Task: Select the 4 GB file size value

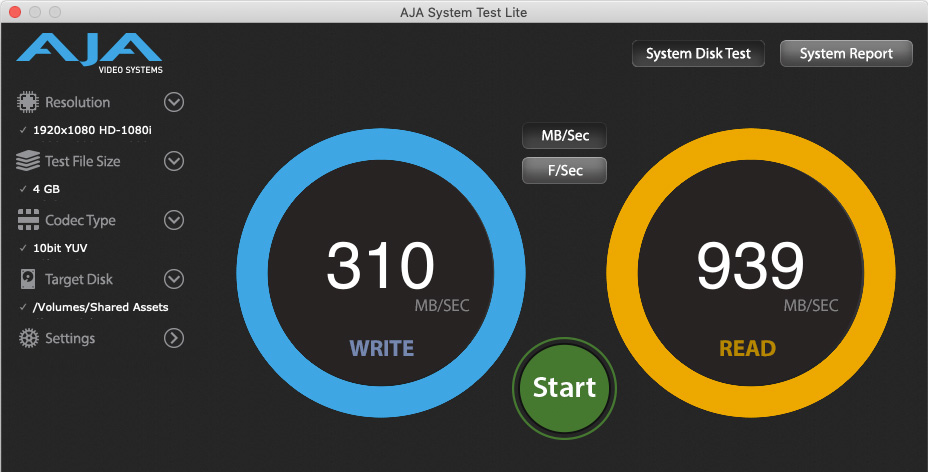Action: click(46, 189)
